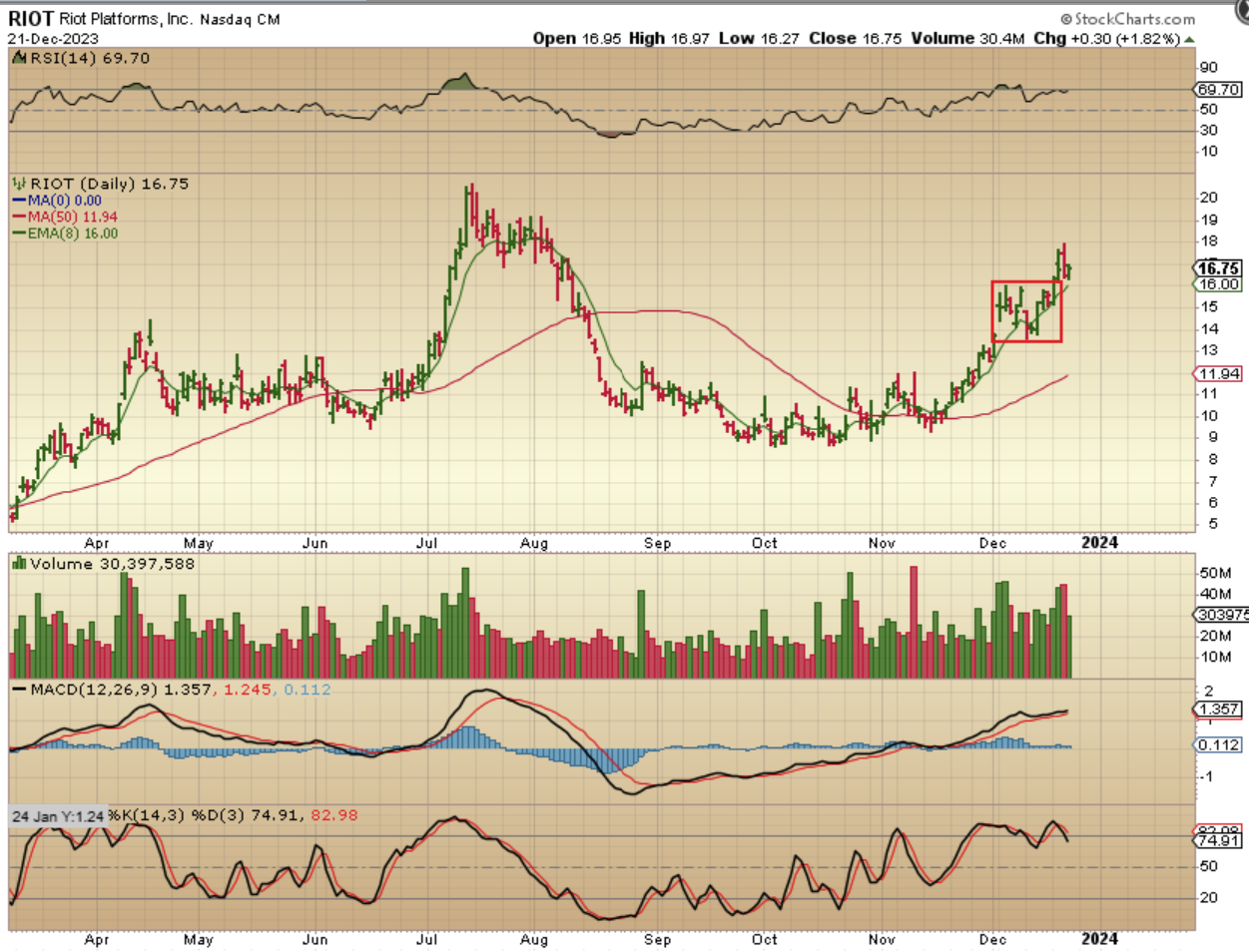
Task: Click the green up-arrow next to Chg value
Action: (1189, 39)
